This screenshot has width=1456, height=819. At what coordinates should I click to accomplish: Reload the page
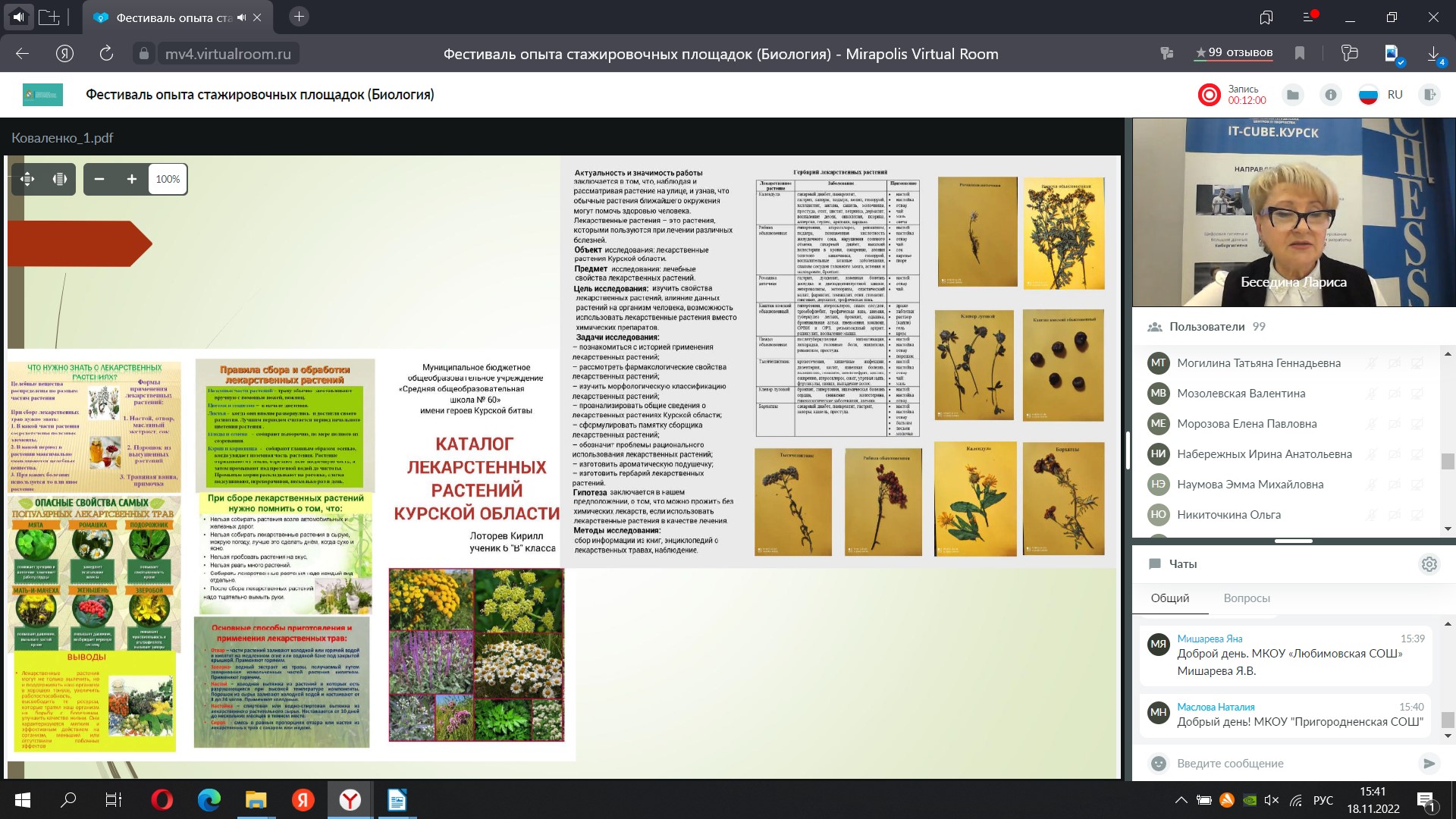tap(106, 54)
